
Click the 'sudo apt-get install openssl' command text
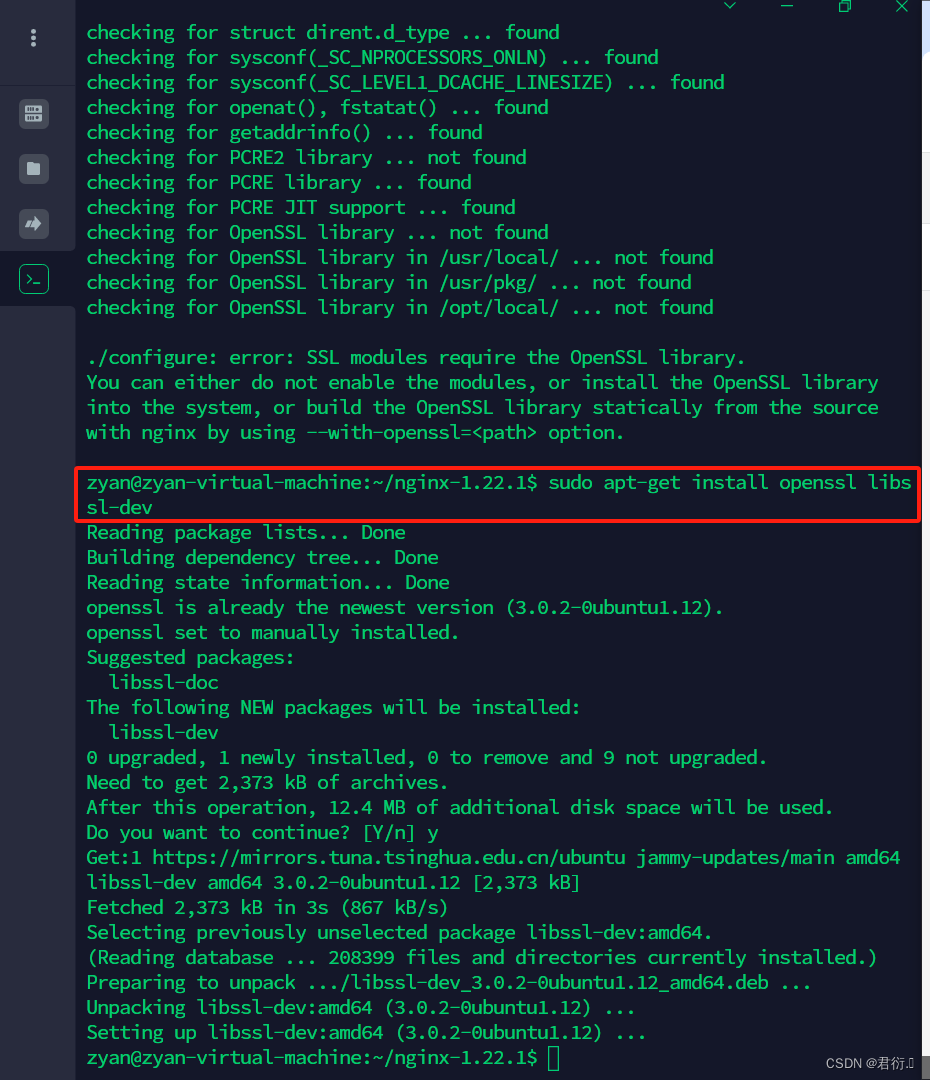[702, 482]
